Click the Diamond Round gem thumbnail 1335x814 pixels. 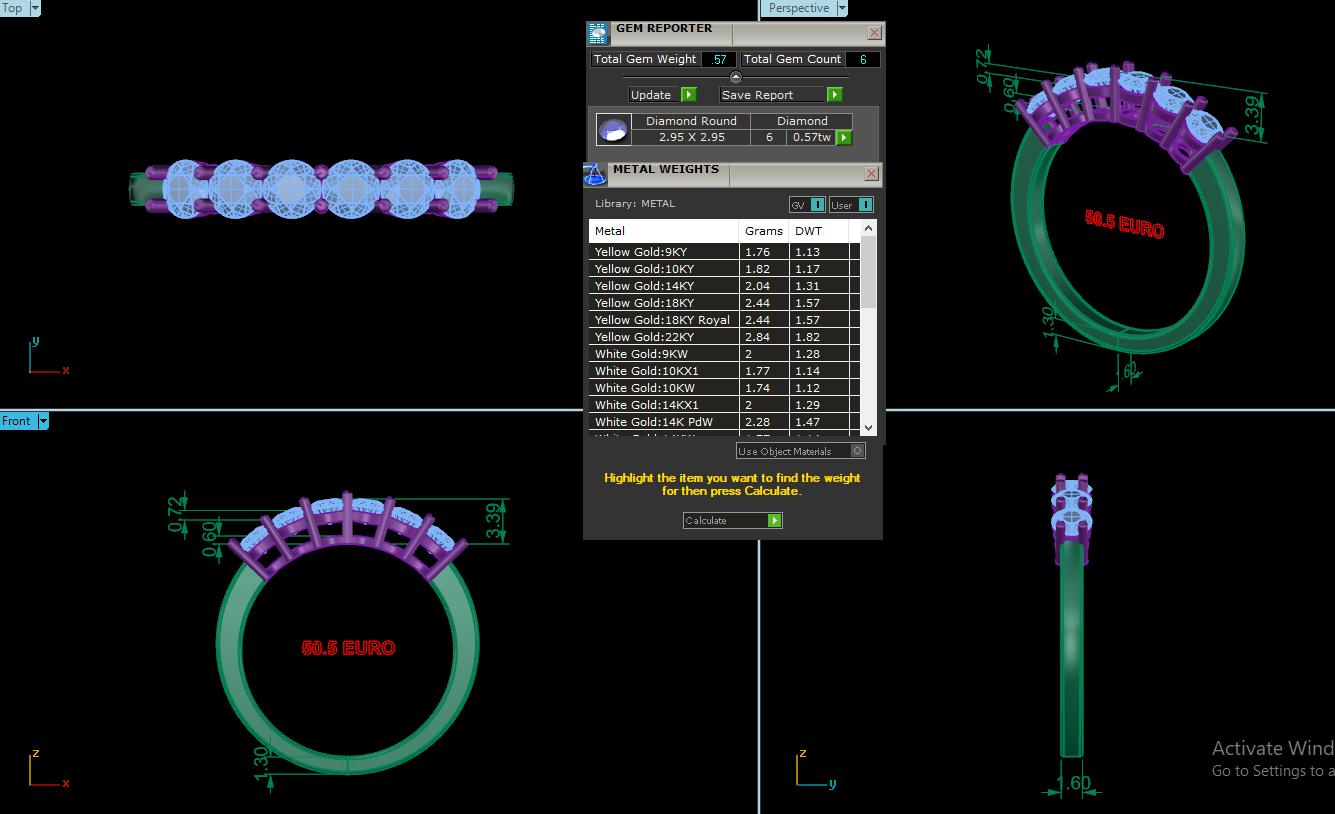613,129
